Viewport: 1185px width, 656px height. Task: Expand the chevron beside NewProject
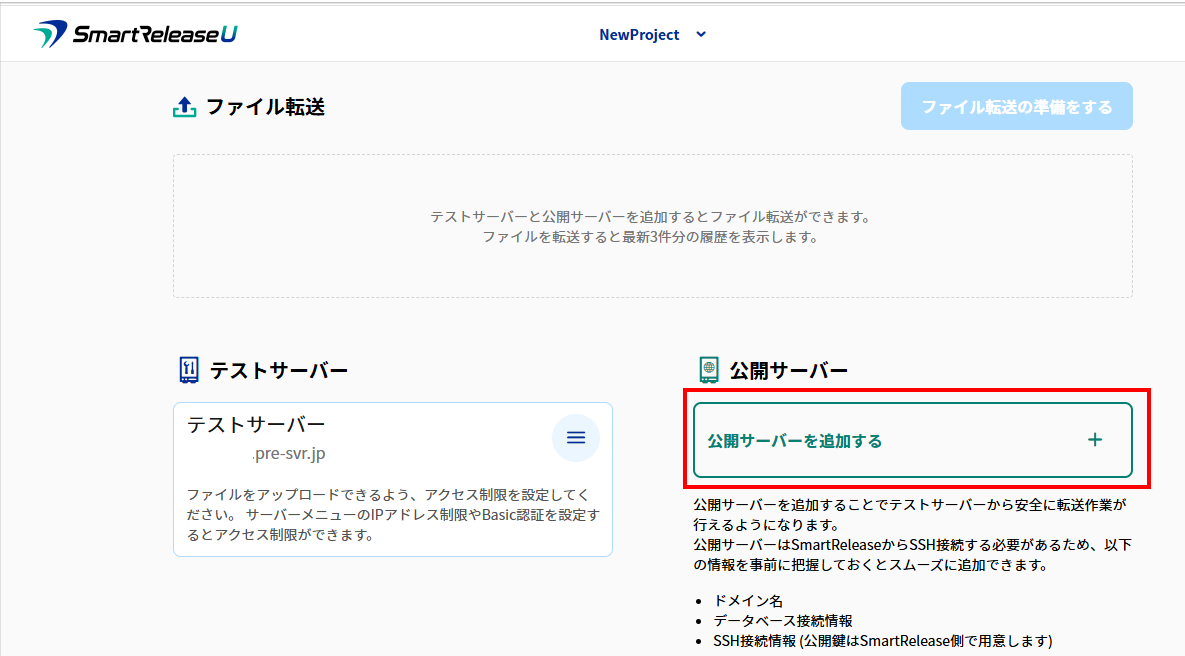[x=701, y=34]
